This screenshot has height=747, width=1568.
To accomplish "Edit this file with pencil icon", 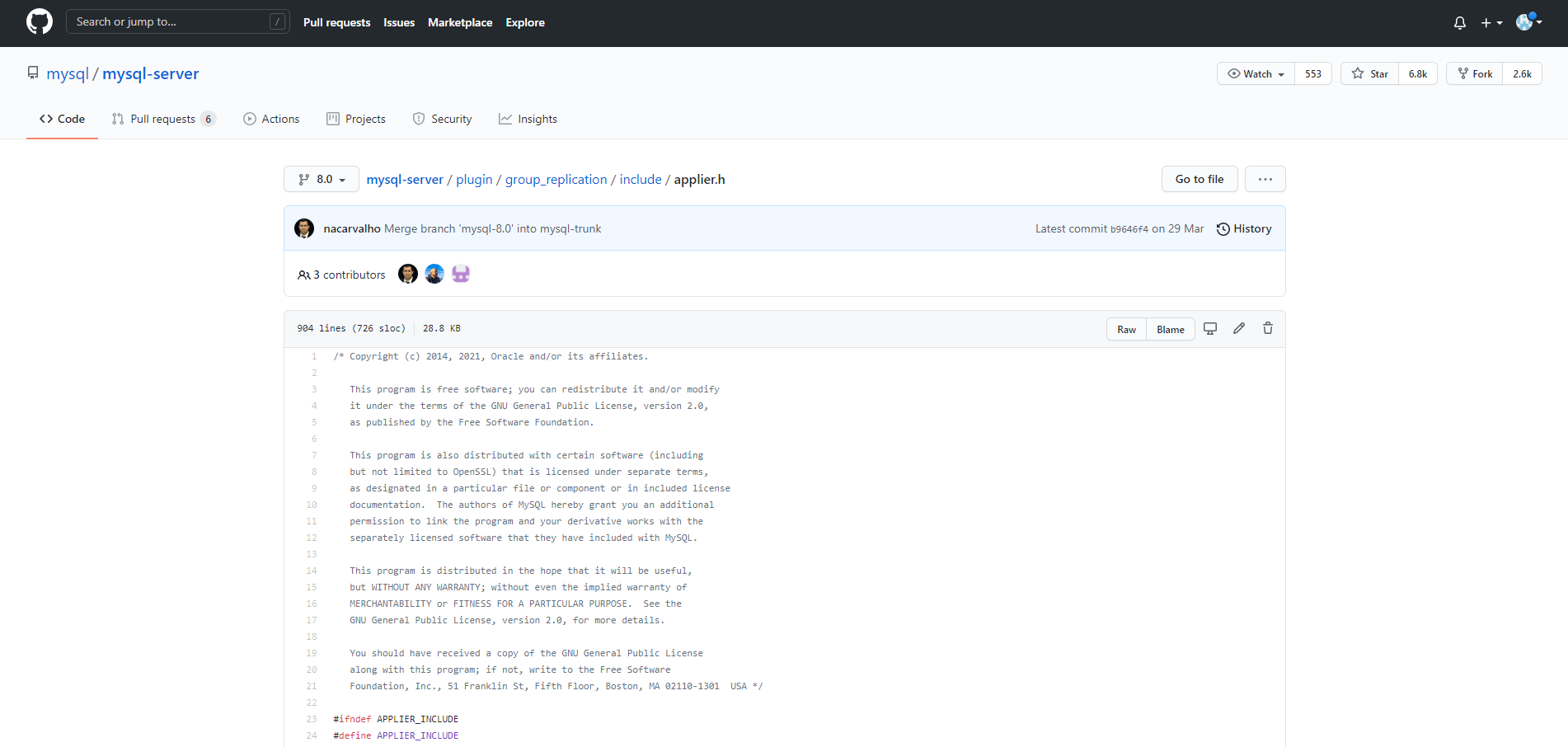I will click(x=1239, y=328).
